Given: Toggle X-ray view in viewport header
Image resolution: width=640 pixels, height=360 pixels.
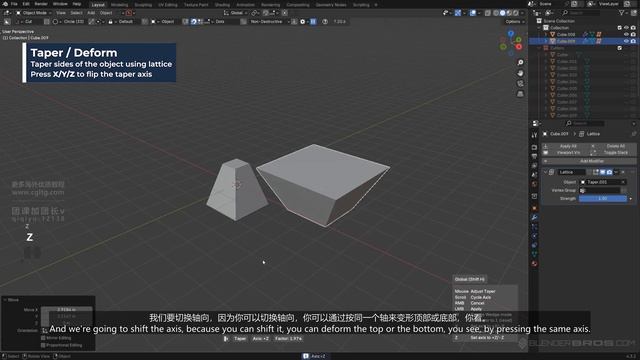Looking at the screenshot, I should pyautogui.click(x=488, y=13).
